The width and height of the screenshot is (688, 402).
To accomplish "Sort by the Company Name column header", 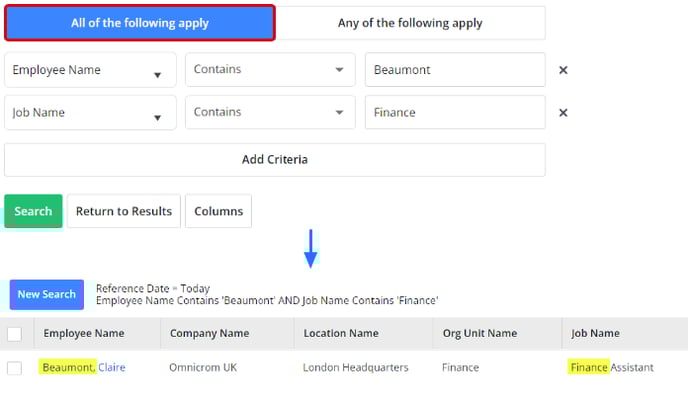I will (x=209, y=334).
